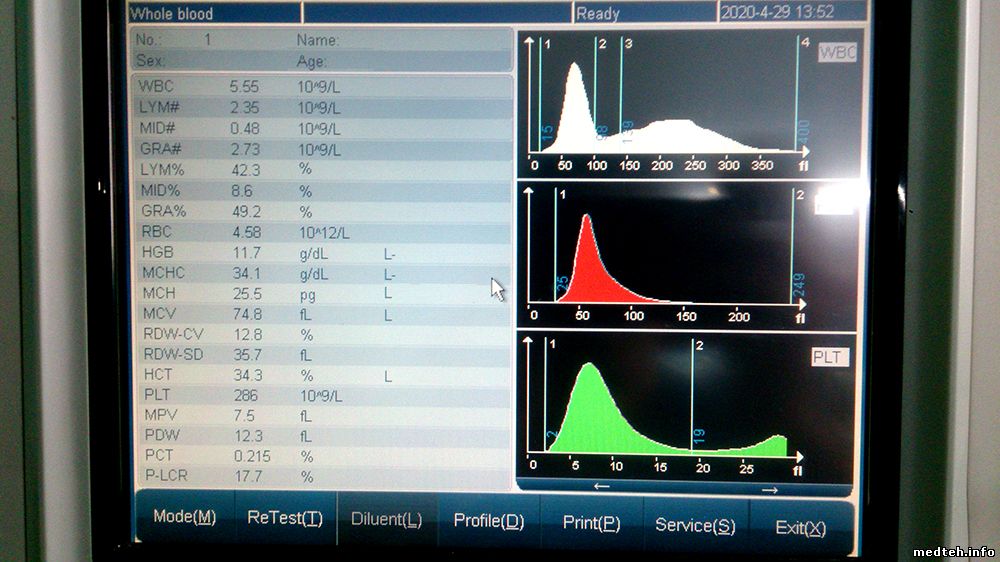Click the right arrow below the histograms
Screen dimensions: 1000x562
[x=770, y=489]
